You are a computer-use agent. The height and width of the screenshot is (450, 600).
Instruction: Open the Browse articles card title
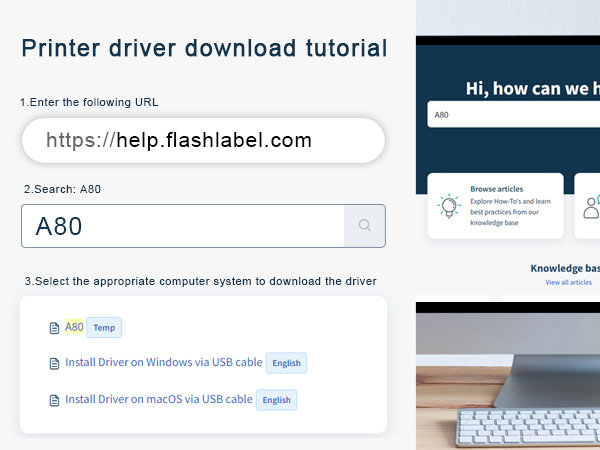click(496, 188)
